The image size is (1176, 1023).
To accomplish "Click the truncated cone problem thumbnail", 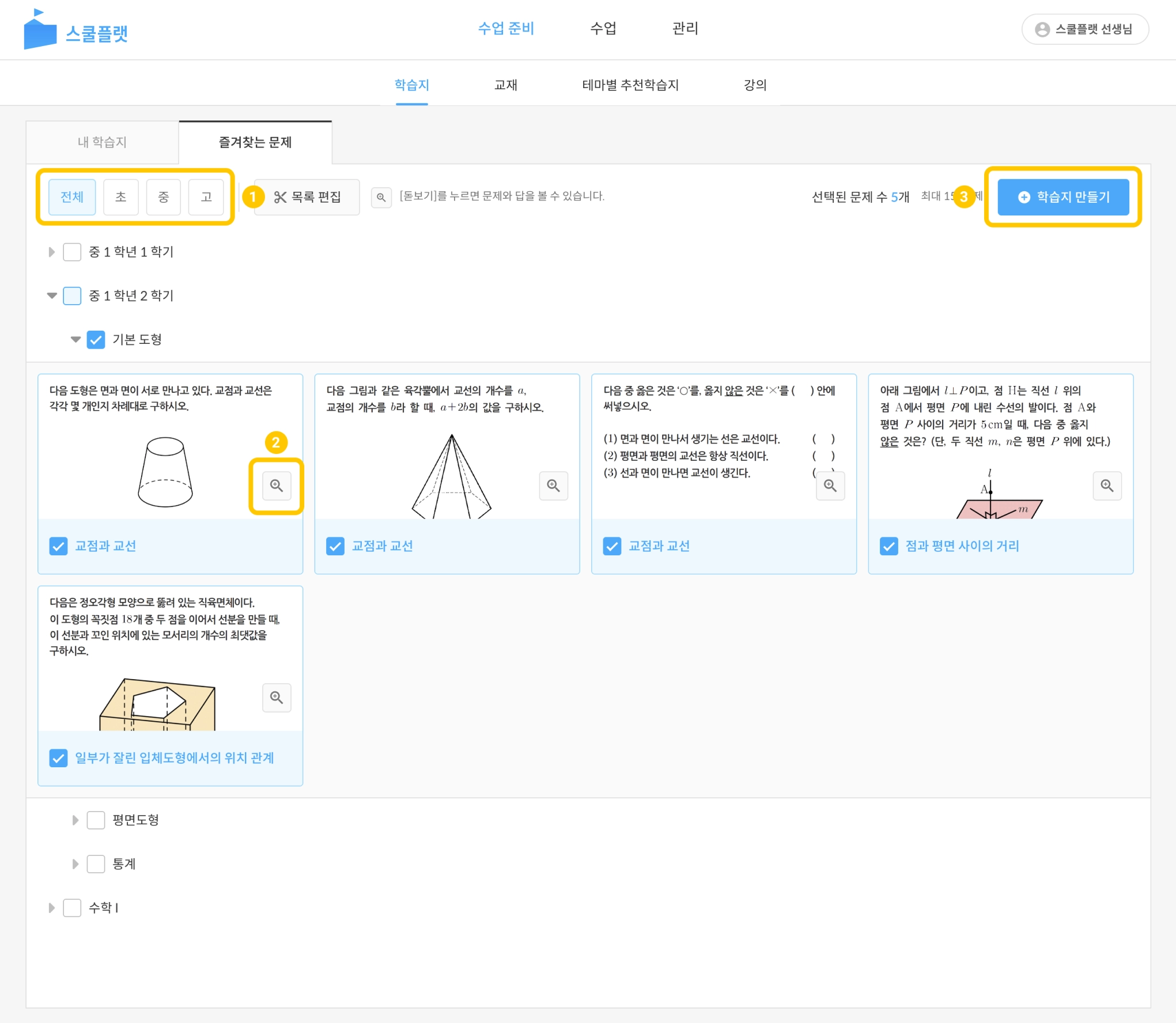I will [x=165, y=472].
